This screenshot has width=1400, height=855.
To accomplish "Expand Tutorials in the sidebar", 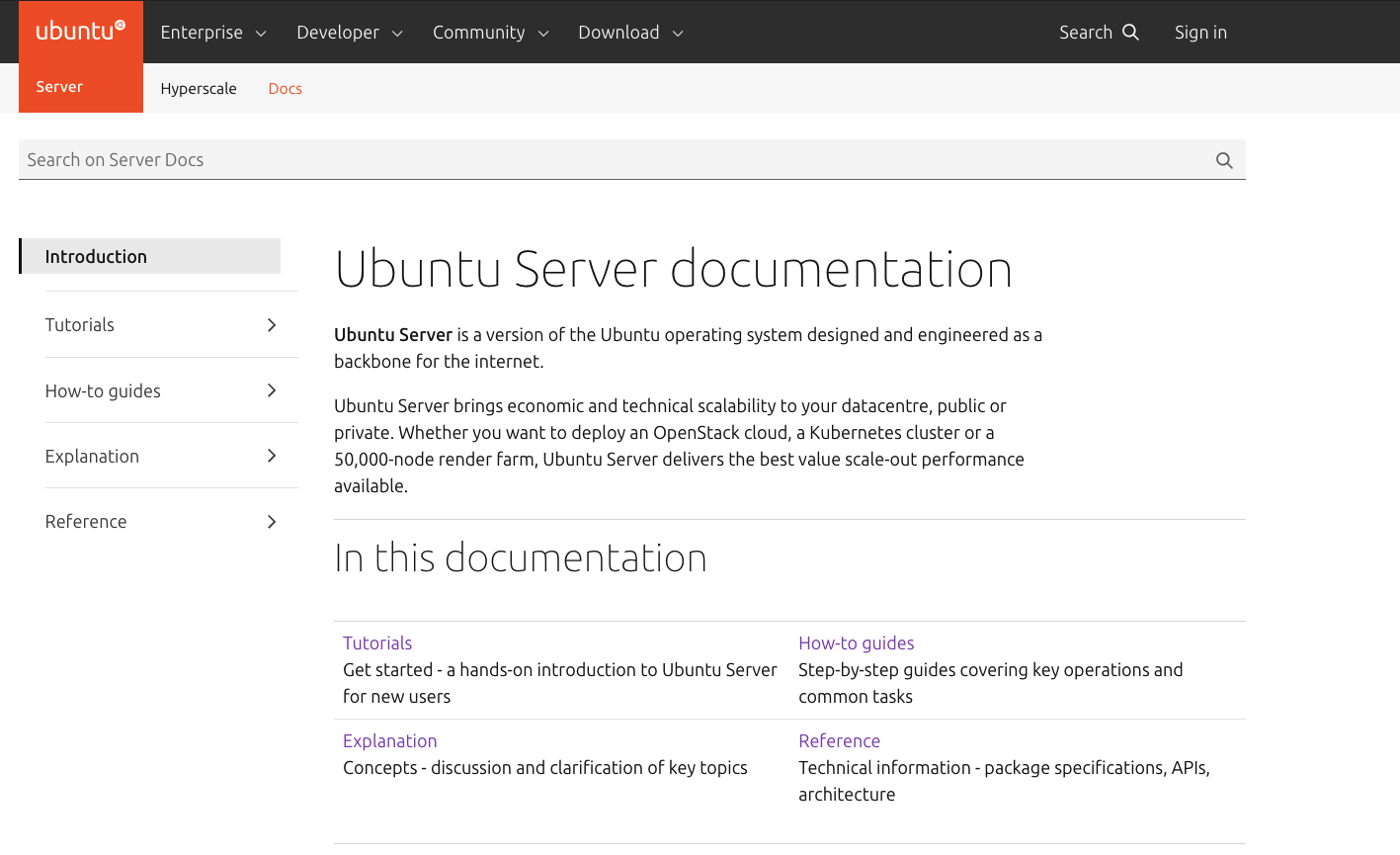I will click(x=271, y=324).
